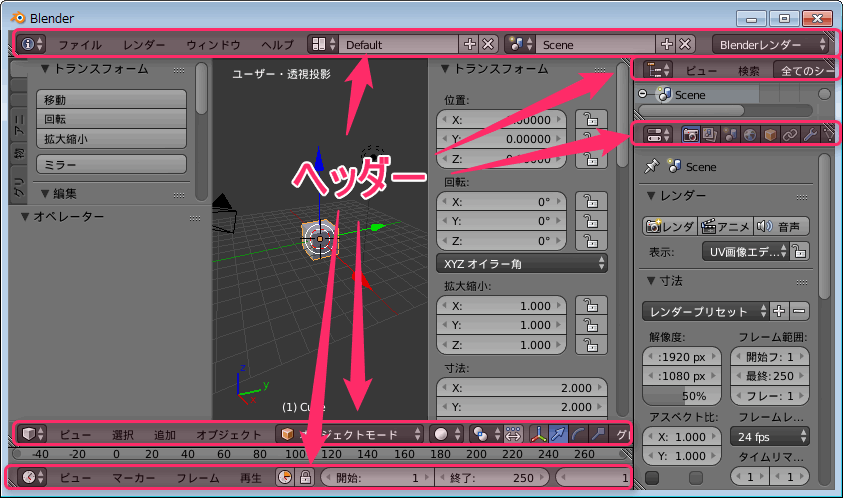Toggle the 3D manipulator axis widget
Image resolution: width=843 pixels, height=498 pixels.
coord(539,434)
